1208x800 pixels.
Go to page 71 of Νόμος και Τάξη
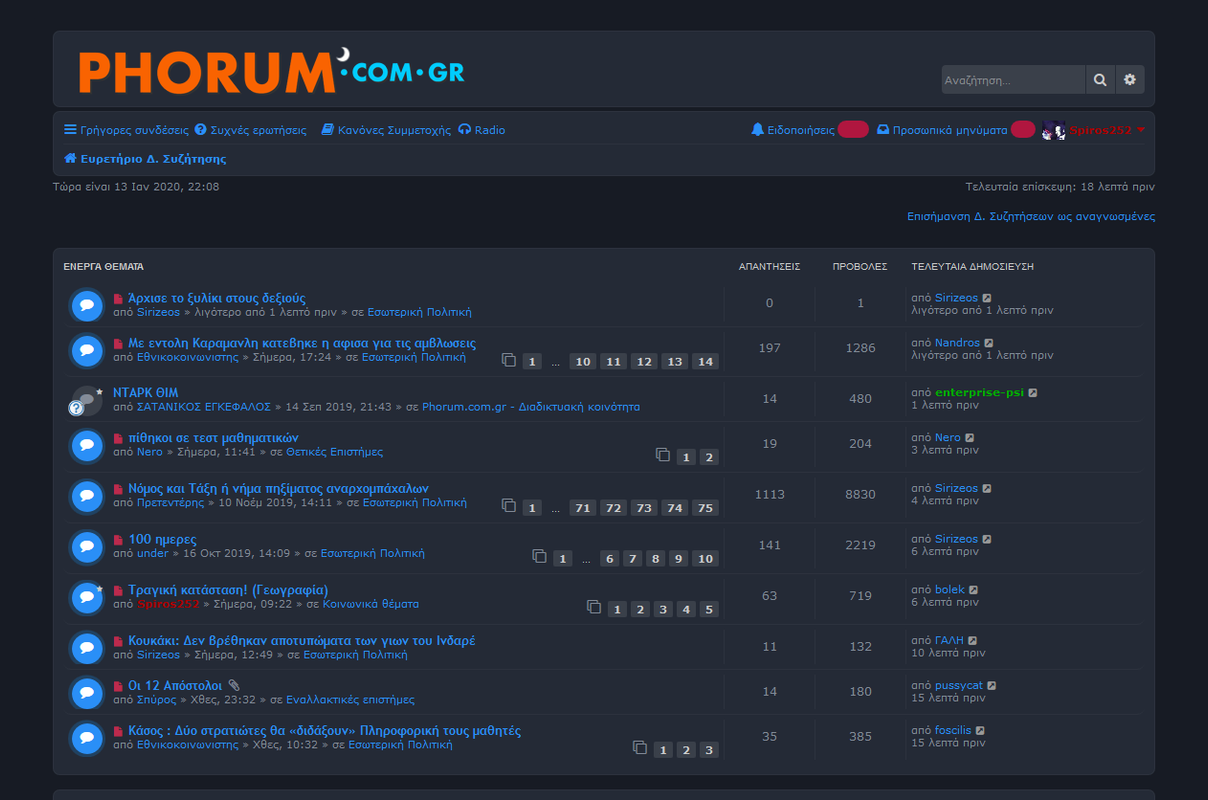(x=582, y=508)
